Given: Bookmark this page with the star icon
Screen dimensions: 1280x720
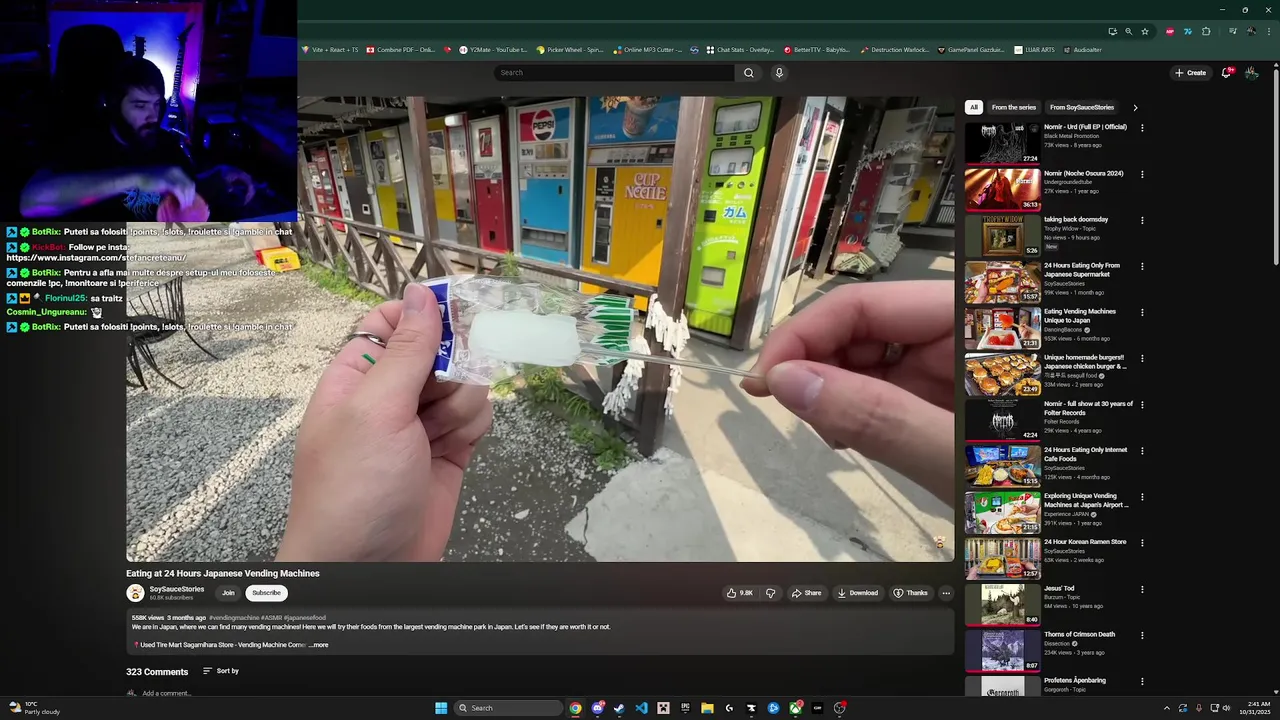Looking at the screenshot, I should pyautogui.click(x=1145, y=31).
